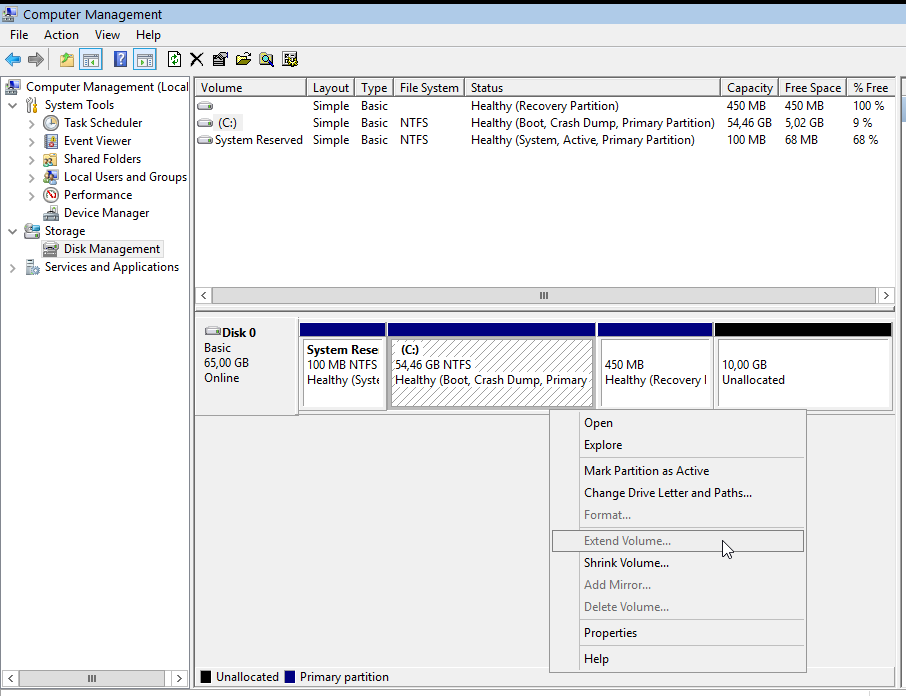Collapse the System Tools tree node
The width and height of the screenshot is (906, 696).
click(x=13, y=105)
